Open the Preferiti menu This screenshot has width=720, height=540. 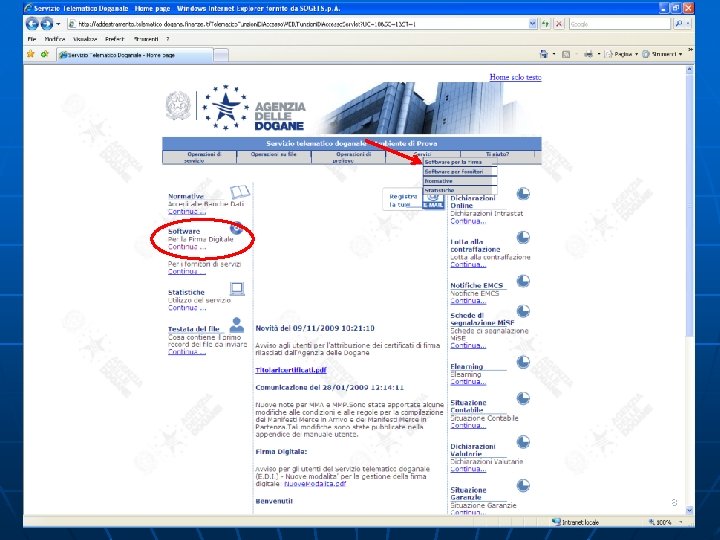[114, 39]
